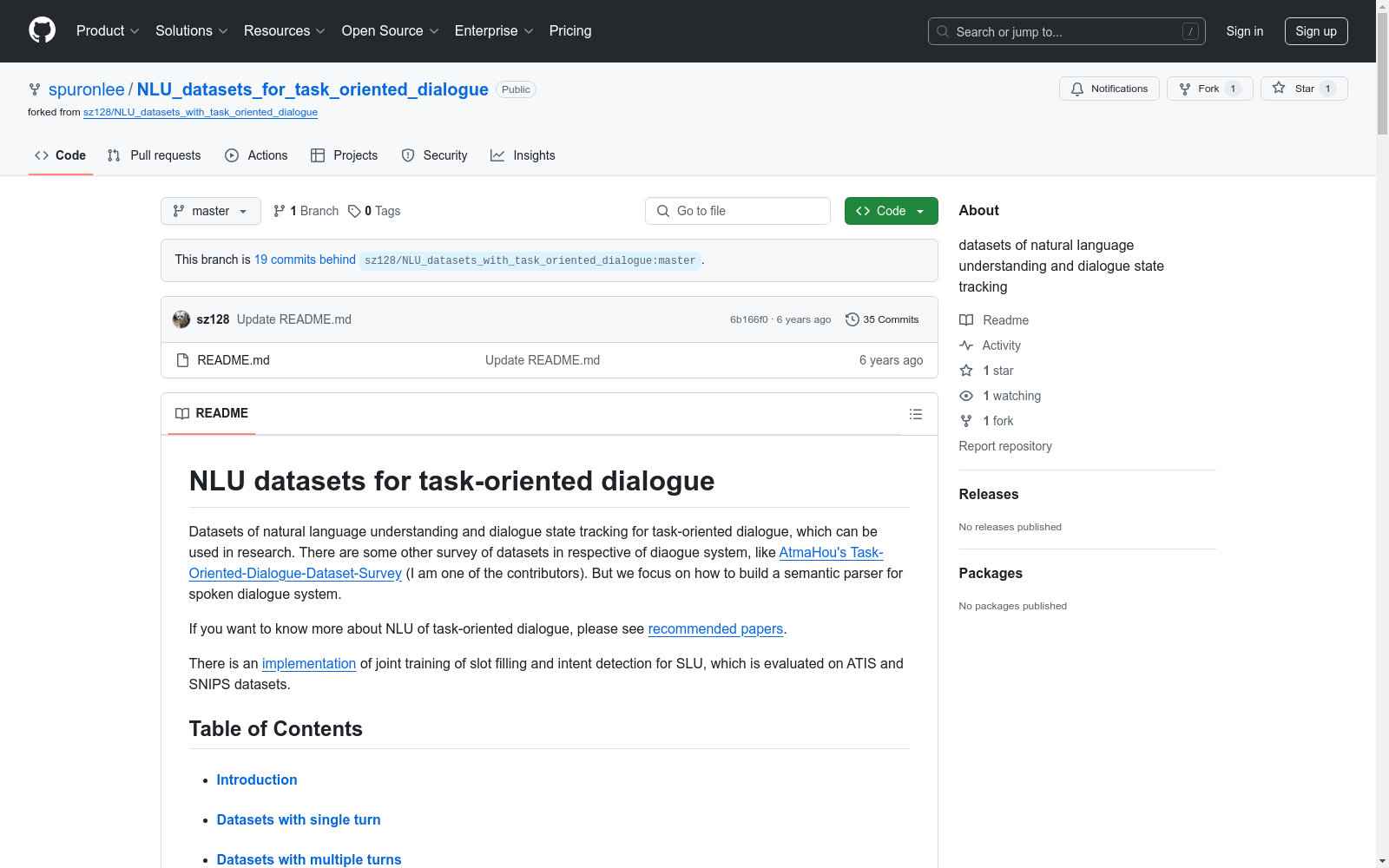Focus the Go to file input
The height and width of the screenshot is (868, 1389).
pyautogui.click(x=738, y=211)
